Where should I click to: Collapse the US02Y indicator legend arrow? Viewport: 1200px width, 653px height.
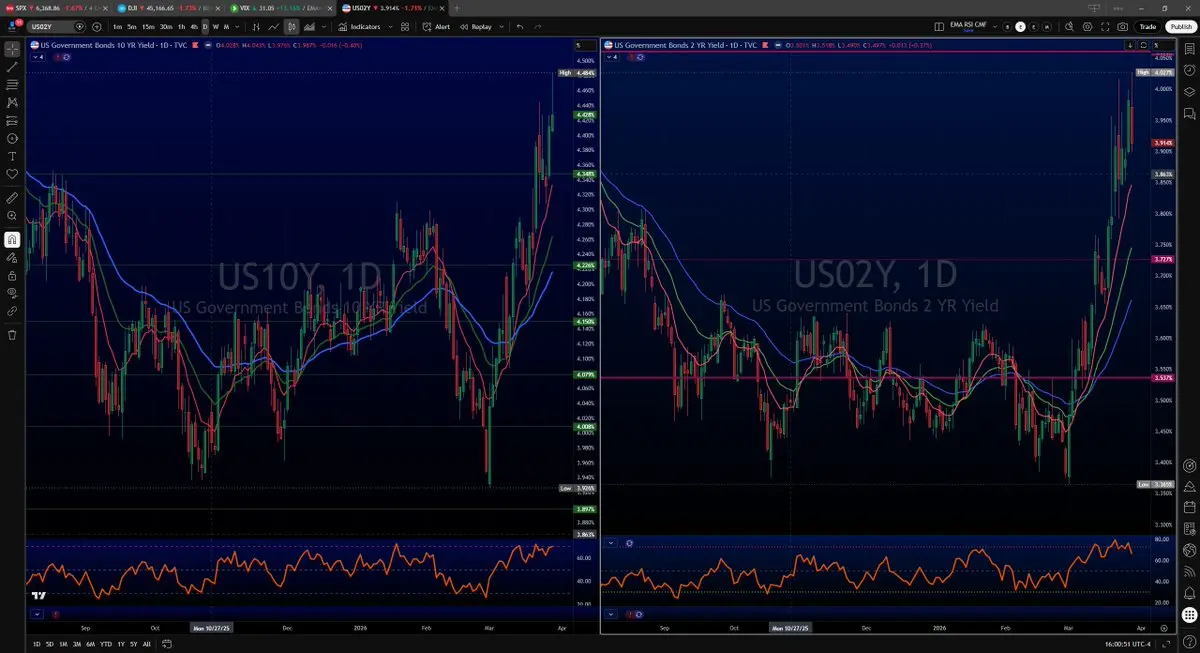click(613, 57)
